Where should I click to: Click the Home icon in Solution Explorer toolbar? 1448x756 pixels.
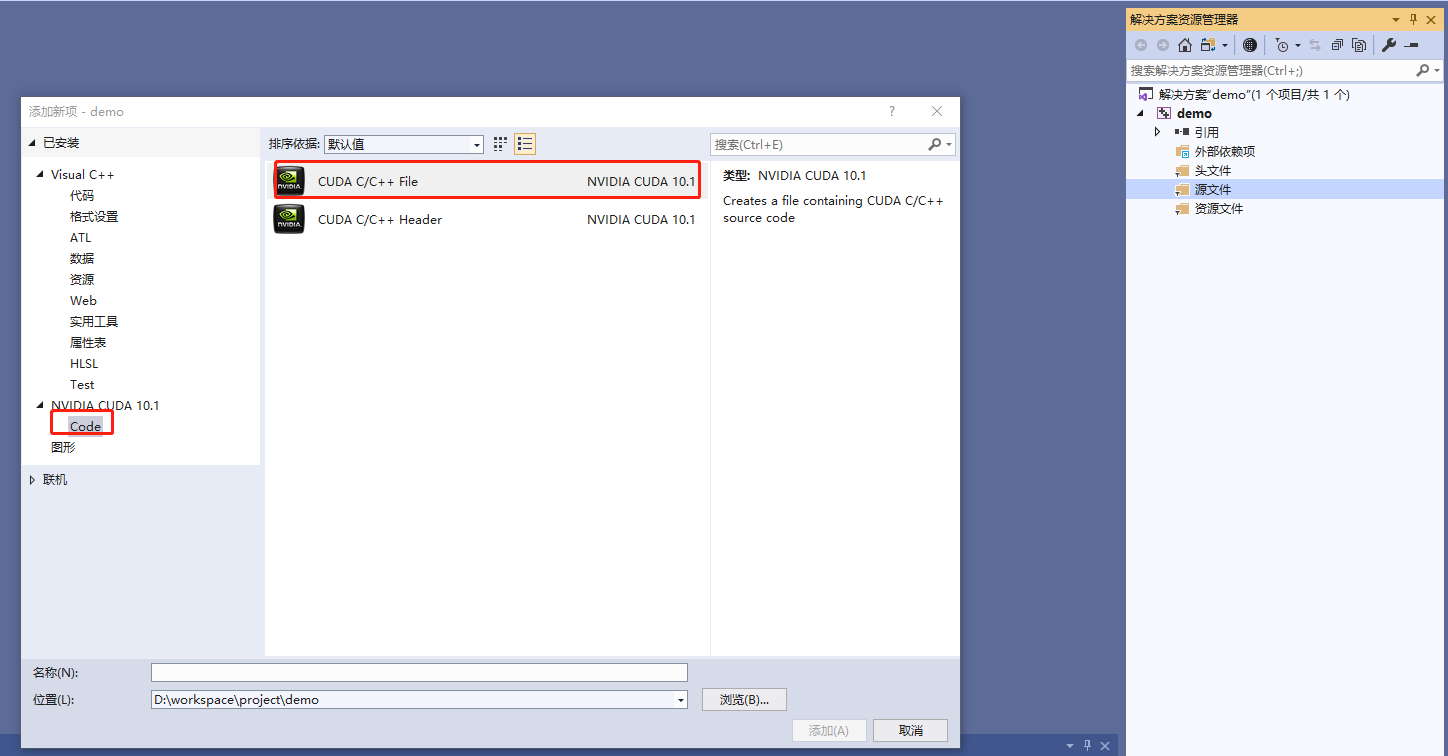tap(1185, 44)
